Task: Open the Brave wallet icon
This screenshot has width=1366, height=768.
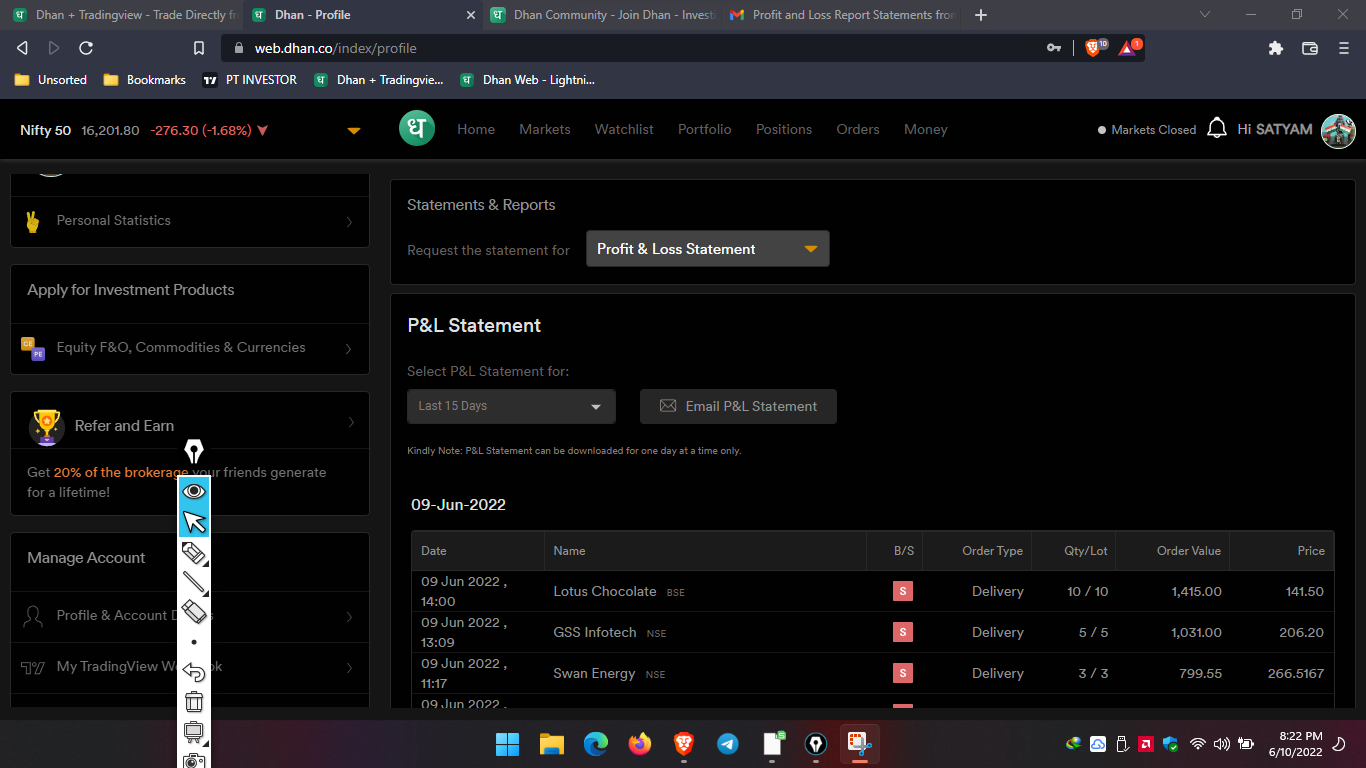Action: tap(1309, 48)
